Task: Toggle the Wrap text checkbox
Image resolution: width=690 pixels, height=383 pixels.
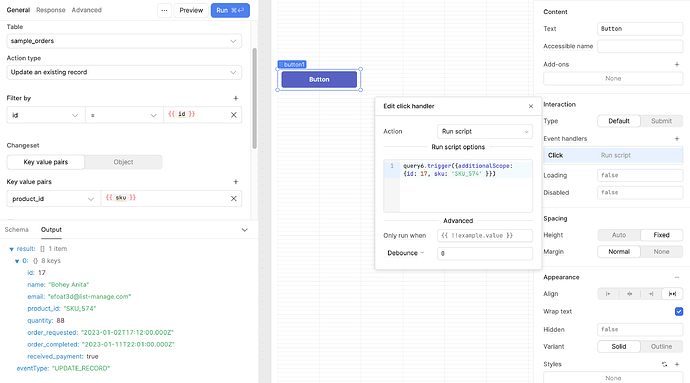Action: (x=679, y=311)
